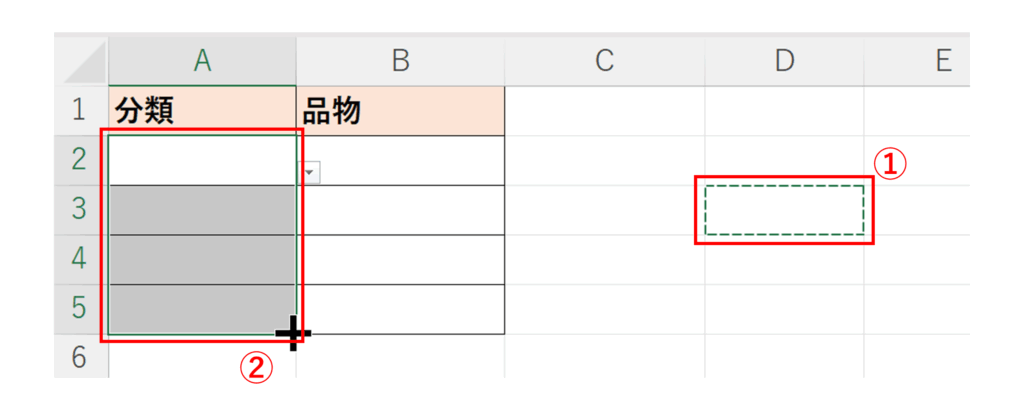Select column B header

pos(400,61)
